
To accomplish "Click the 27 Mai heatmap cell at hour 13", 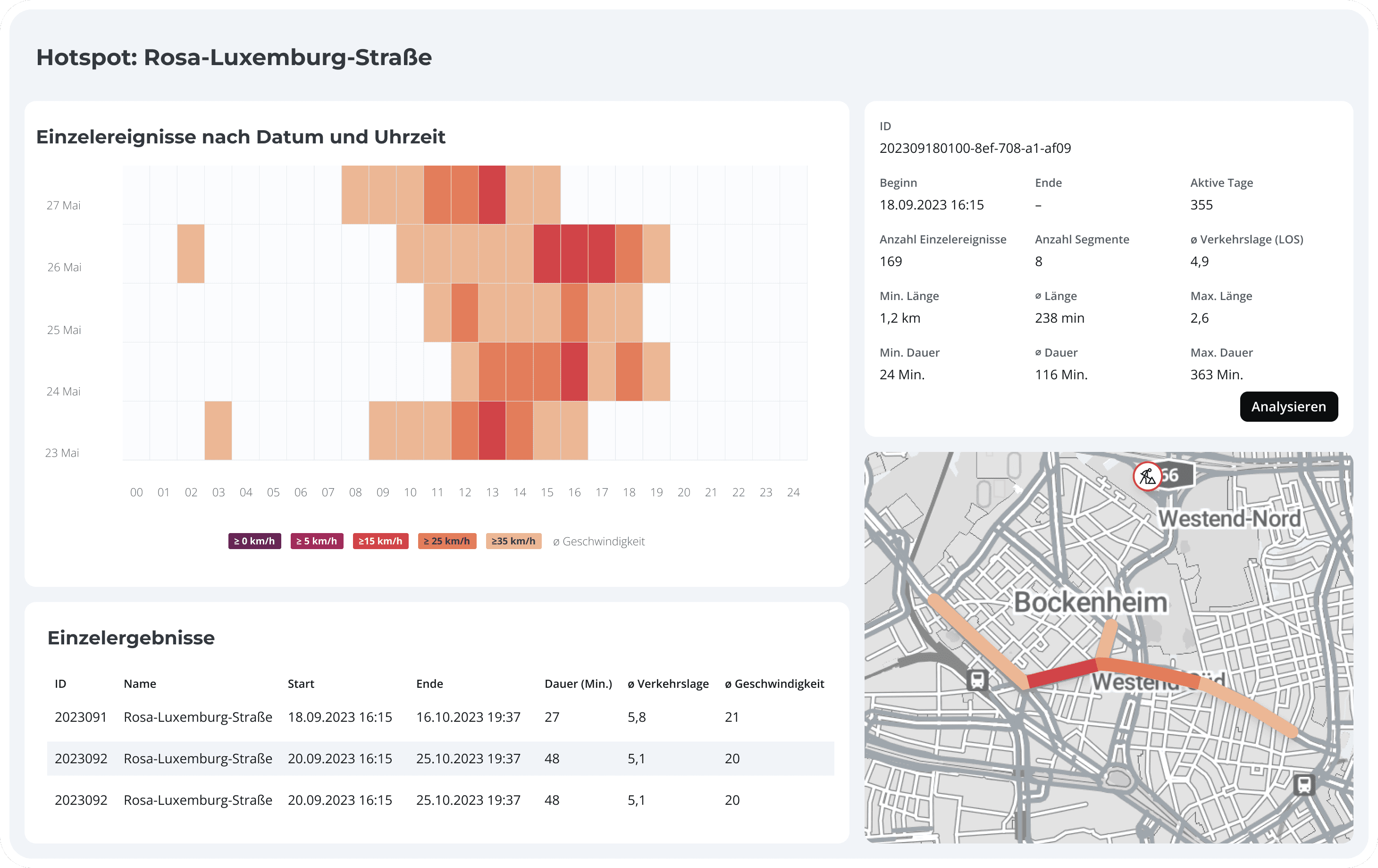I will click(x=492, y=194).
